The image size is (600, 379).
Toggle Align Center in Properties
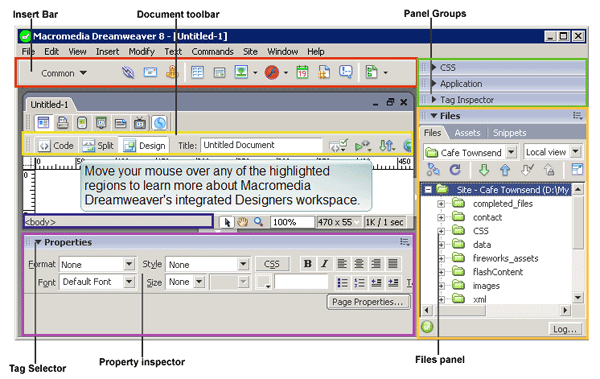(359, 264)
